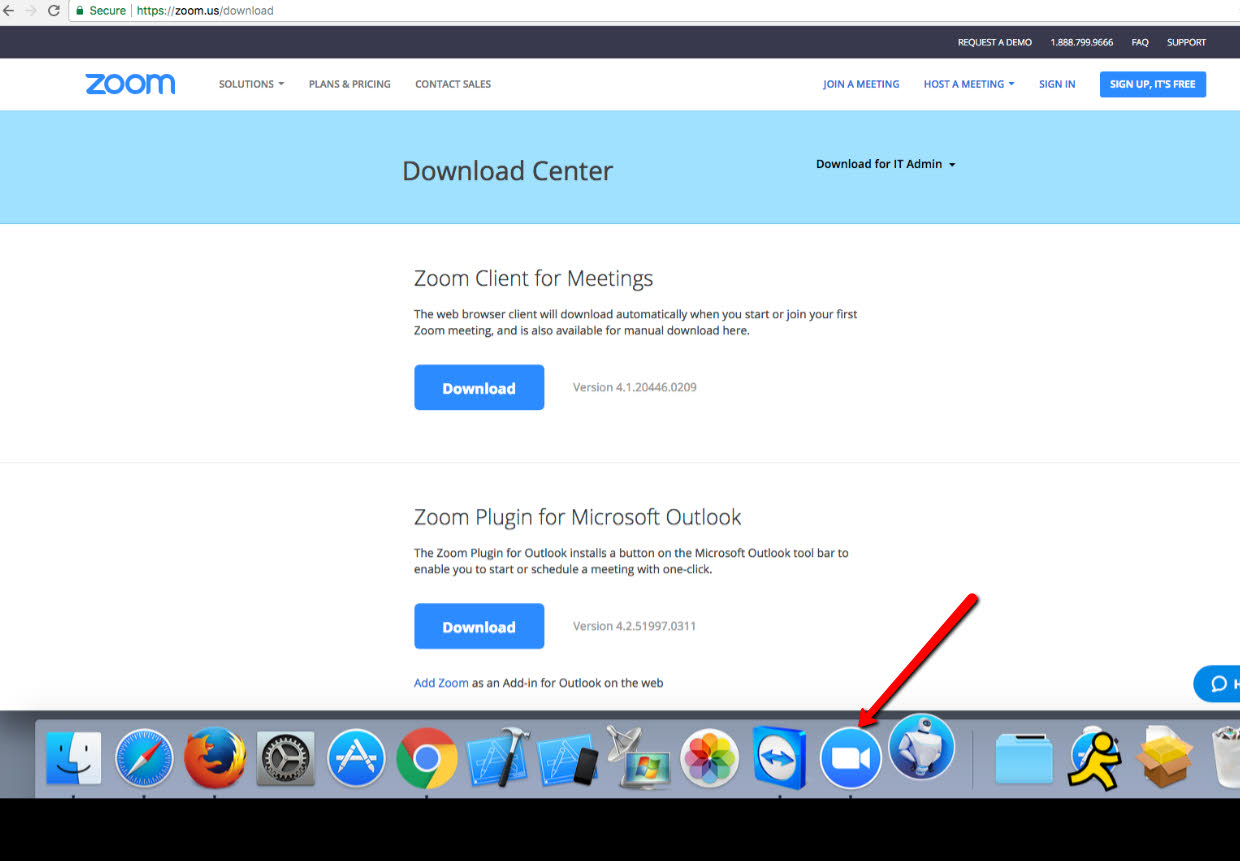
Task: Click the Sign Up, It's Free button
Action: (x=1153, y=84)
